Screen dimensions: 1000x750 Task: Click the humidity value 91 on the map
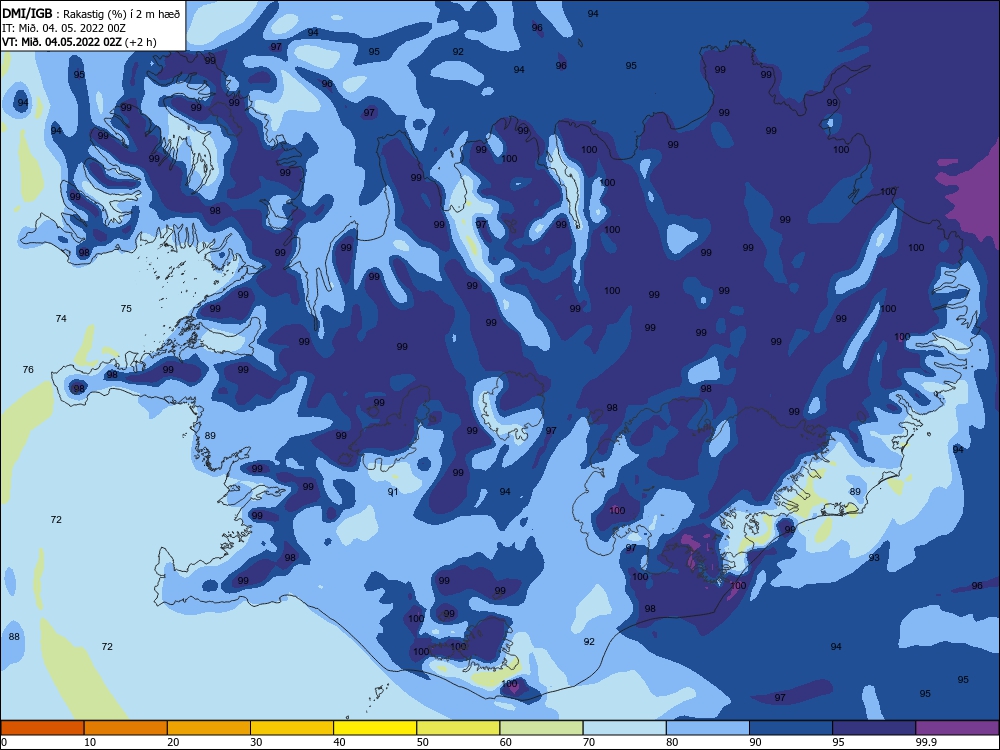coord(393,492)
